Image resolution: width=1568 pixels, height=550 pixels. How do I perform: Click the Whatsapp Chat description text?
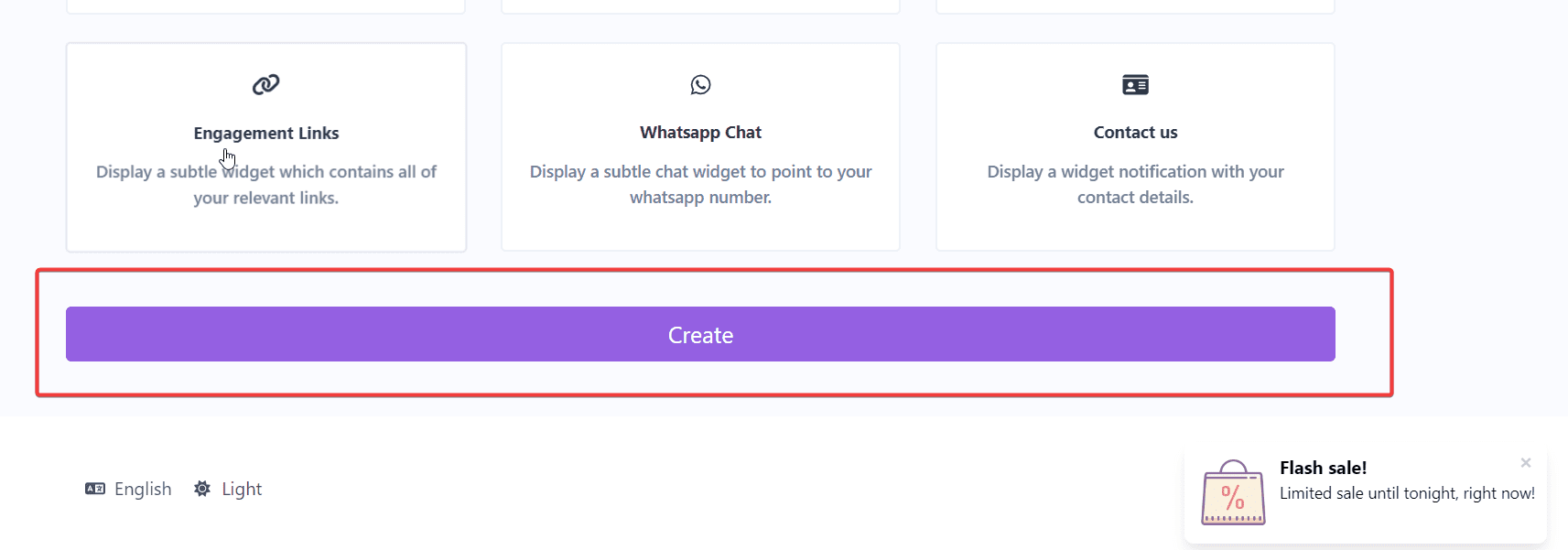coord(700,184)
